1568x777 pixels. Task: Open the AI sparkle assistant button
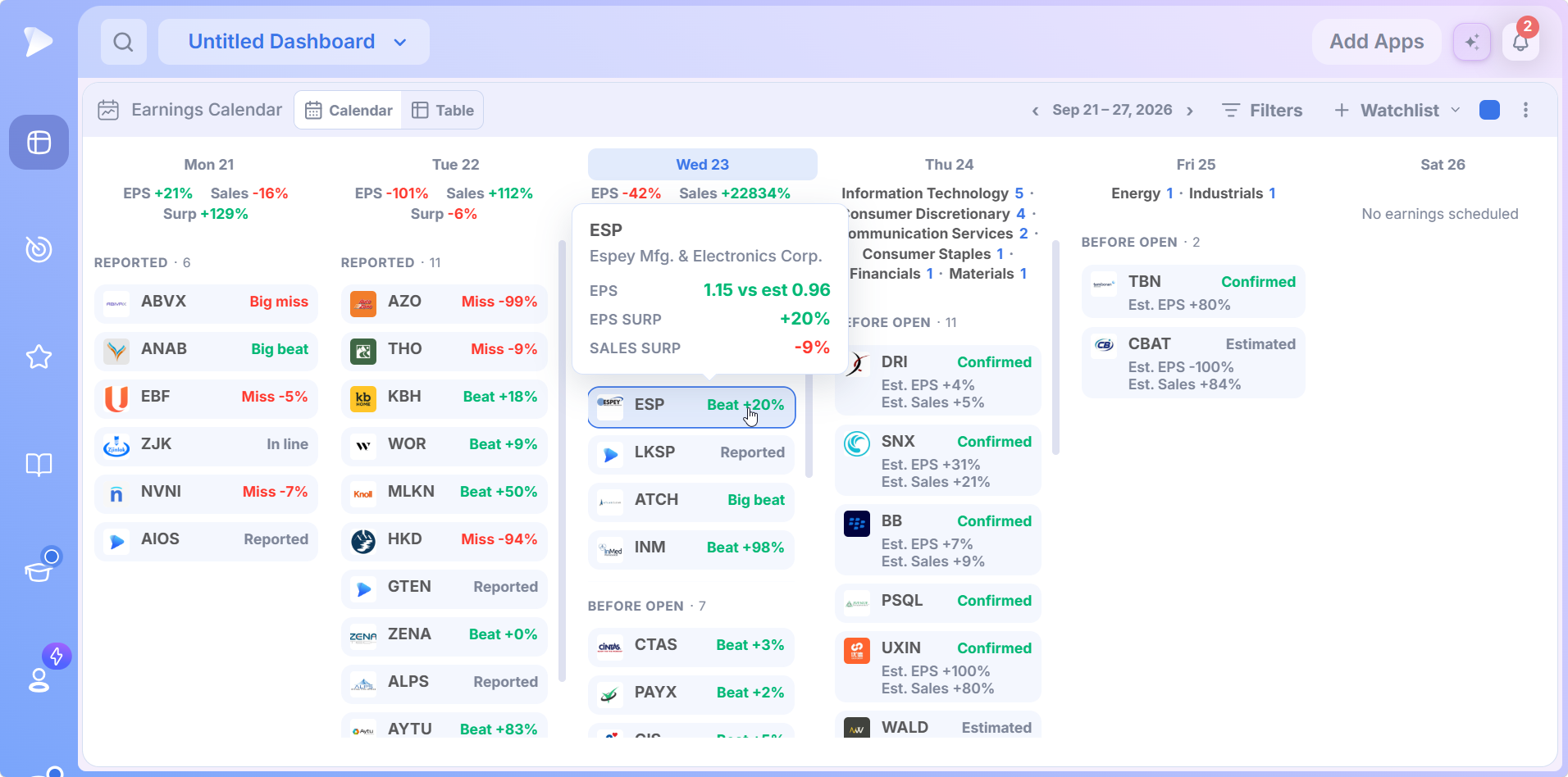[x=1472, y=42]
